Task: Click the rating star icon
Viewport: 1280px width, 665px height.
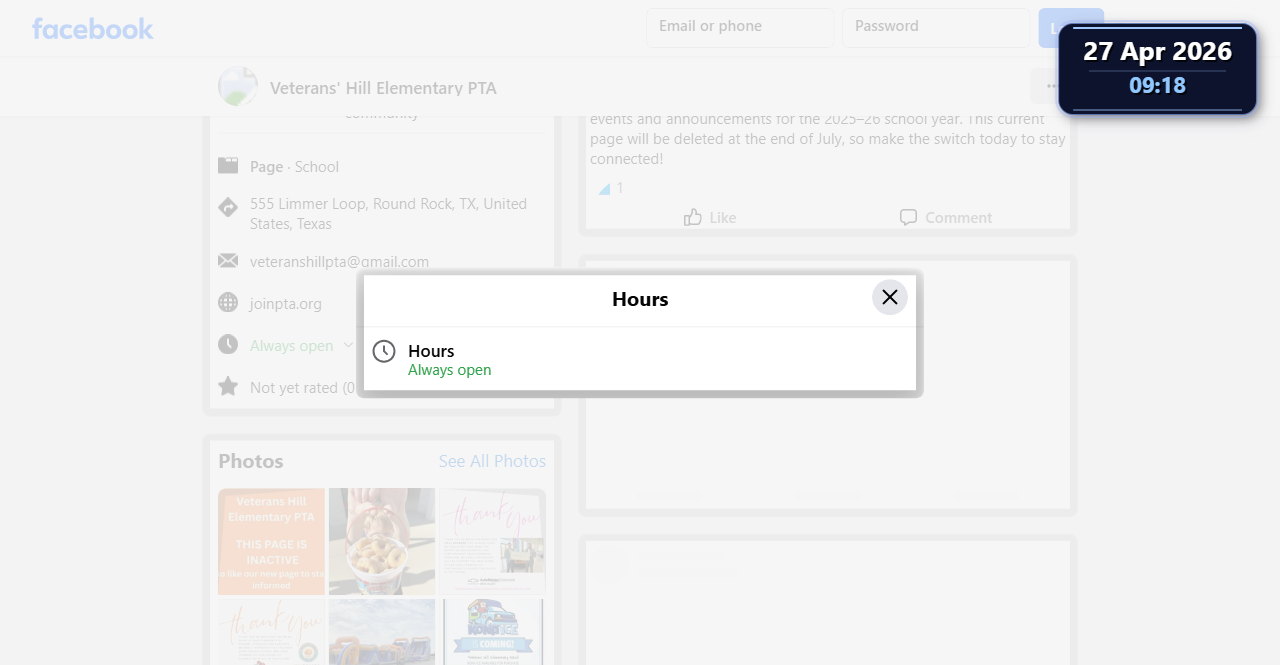Action: (x=228, y=386)
